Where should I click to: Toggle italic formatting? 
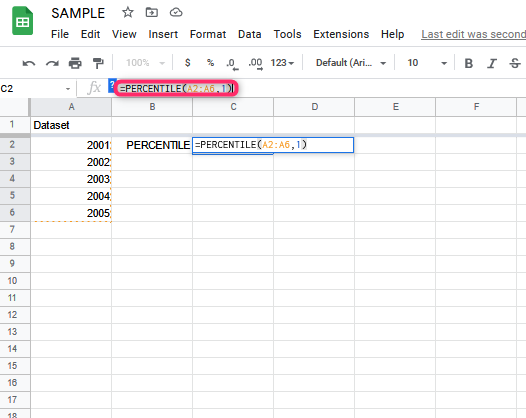coord(492,63)
